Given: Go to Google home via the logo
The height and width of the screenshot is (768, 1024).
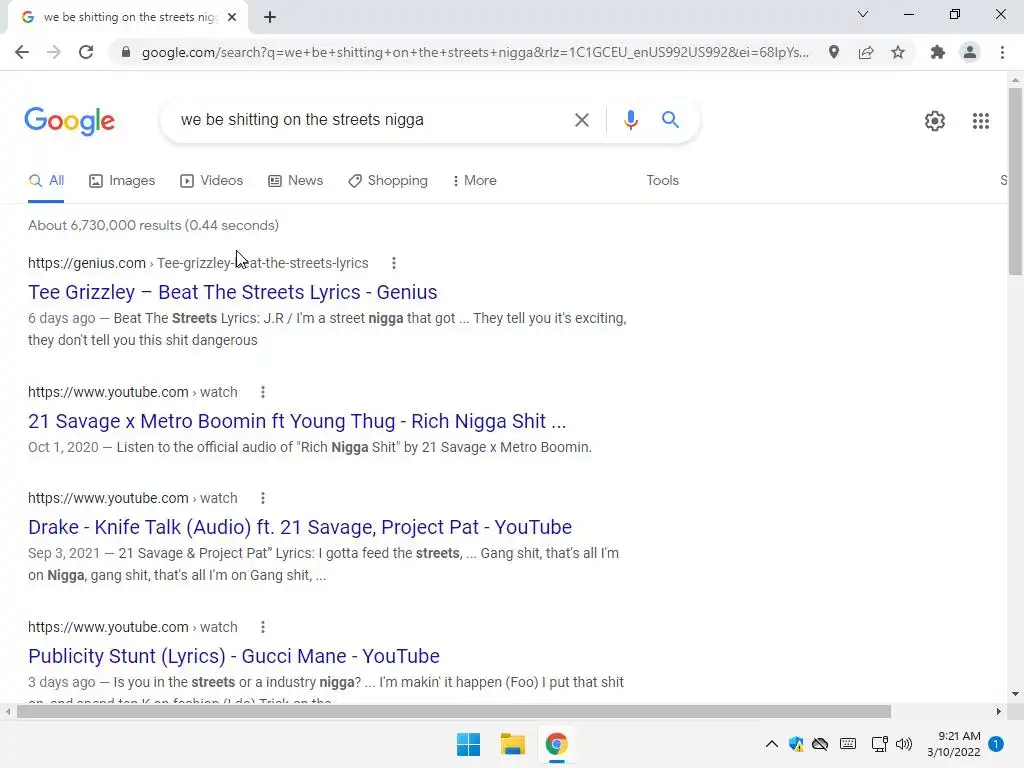Looking at the screenshot, I should click(x=70, y=121).
